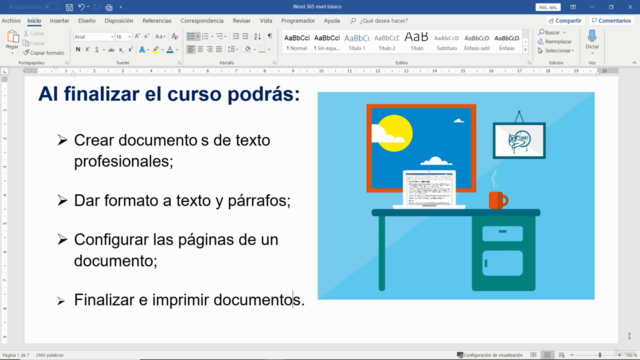This screenshot has height=360, width=640.
Task: Open the Arial font name dropdown
Action: 112,37
